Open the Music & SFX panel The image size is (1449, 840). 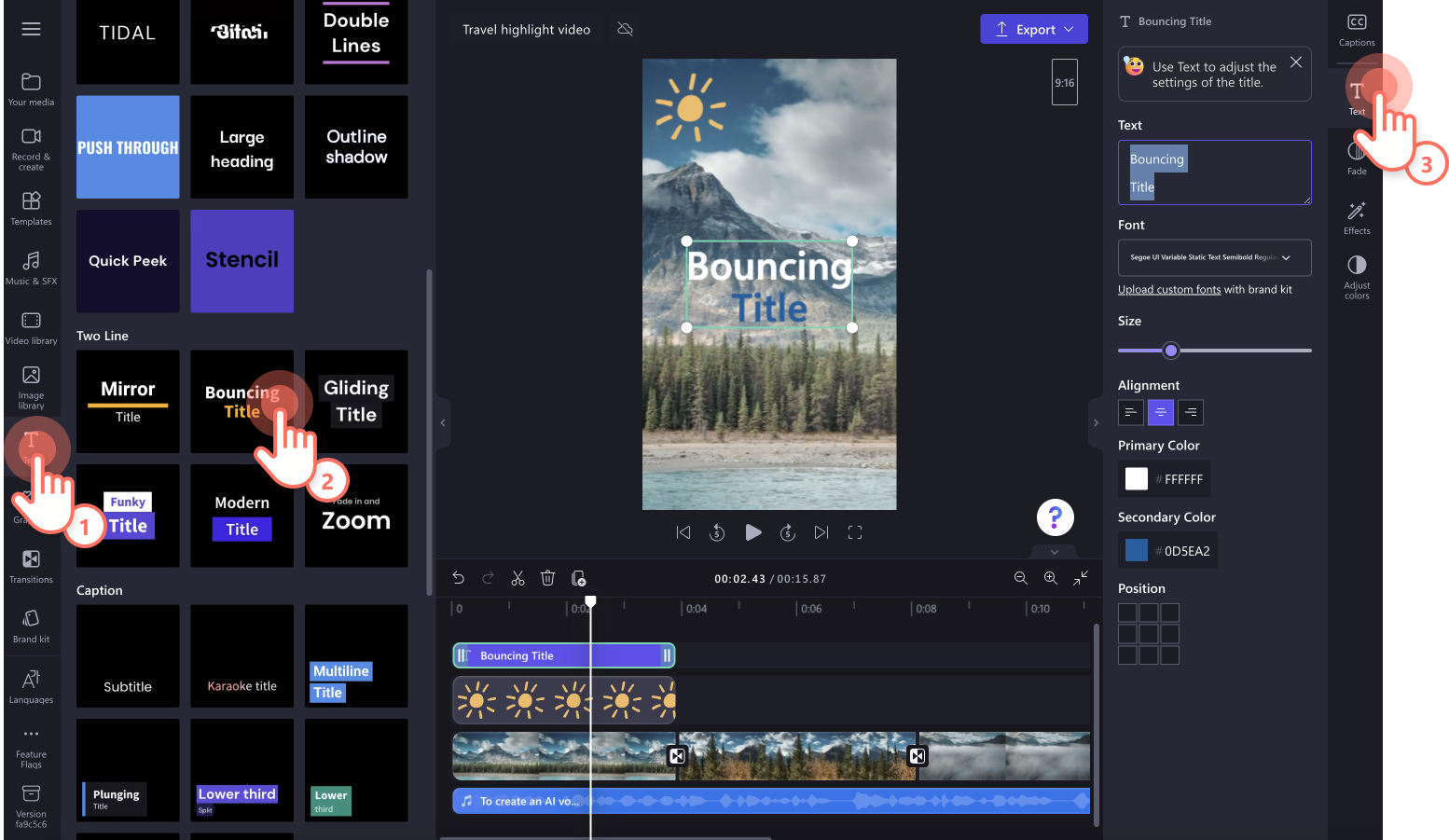coord(31,269)
